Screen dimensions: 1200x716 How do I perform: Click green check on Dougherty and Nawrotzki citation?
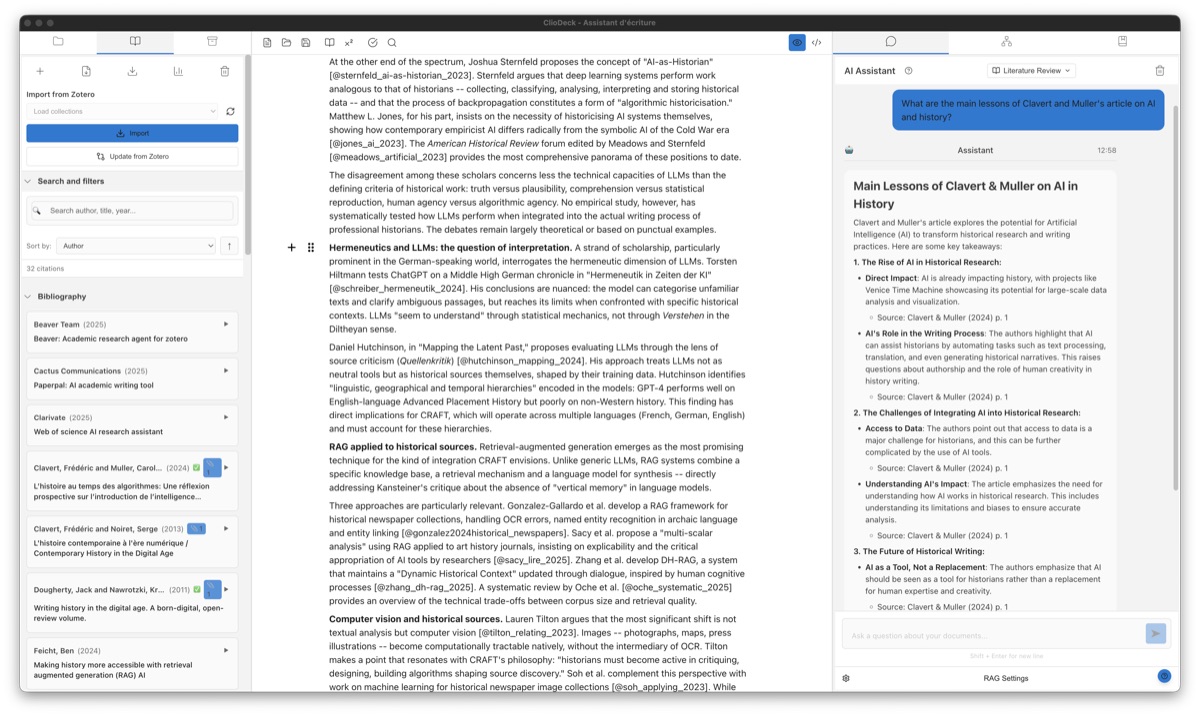point(197,589)
